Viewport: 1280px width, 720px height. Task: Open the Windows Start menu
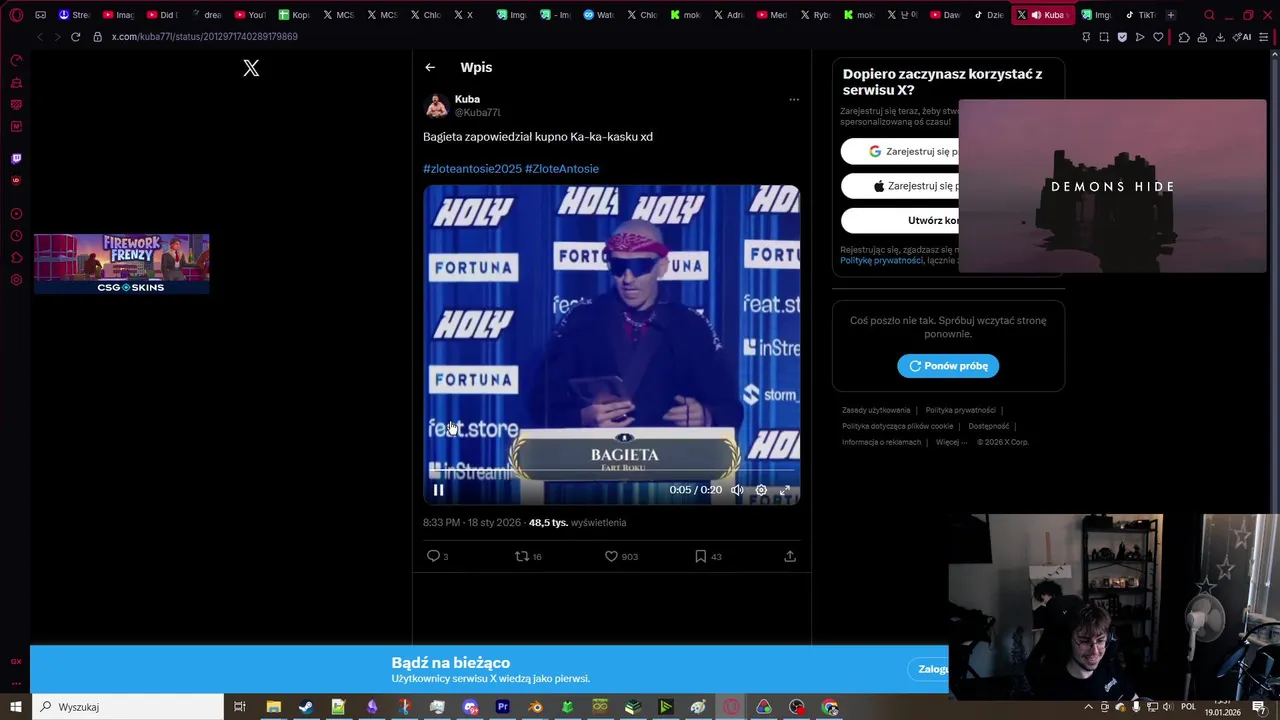tap(16, 707)
